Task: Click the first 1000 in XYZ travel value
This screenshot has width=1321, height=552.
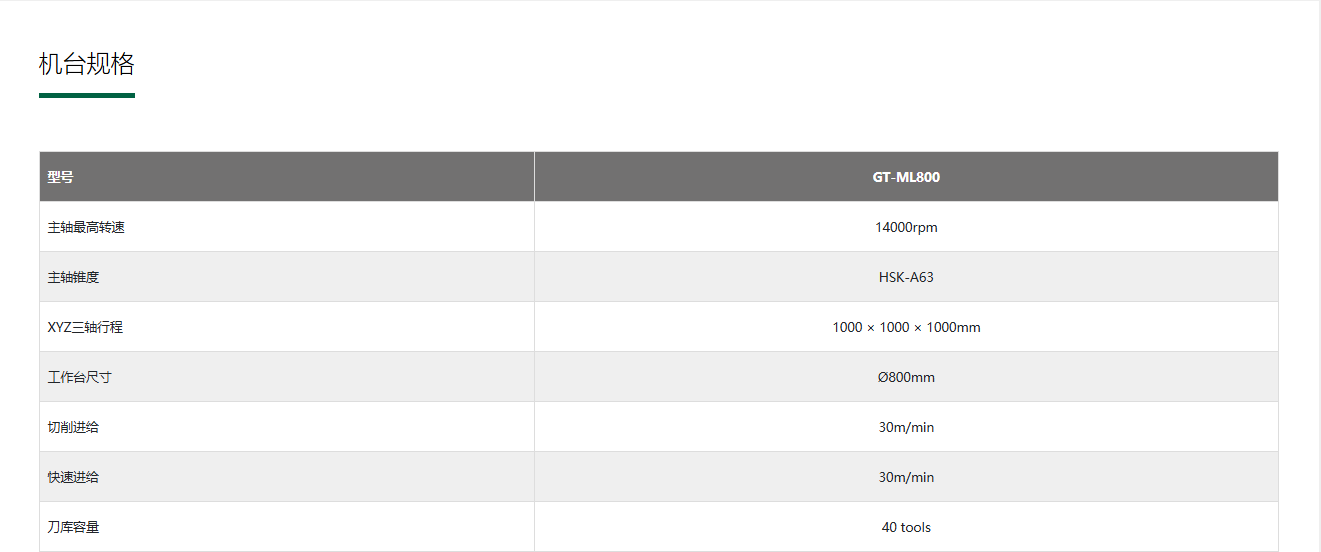Action: pyautogui.click(x=847, y=327)
